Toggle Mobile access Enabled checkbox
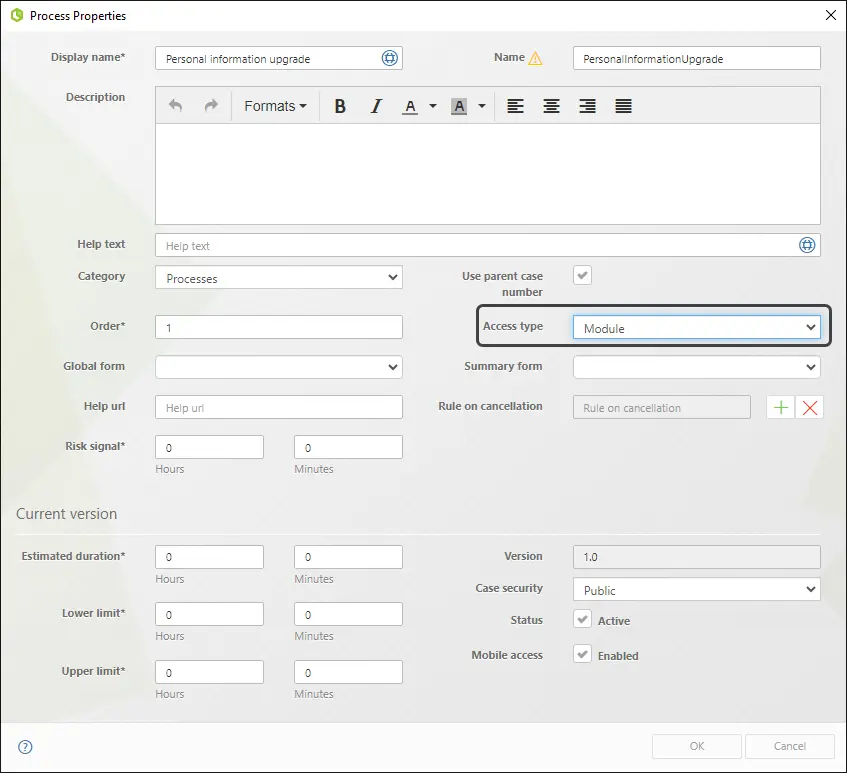Image resolution: width=847 pixels, height=773 pixels. [582, 654]
